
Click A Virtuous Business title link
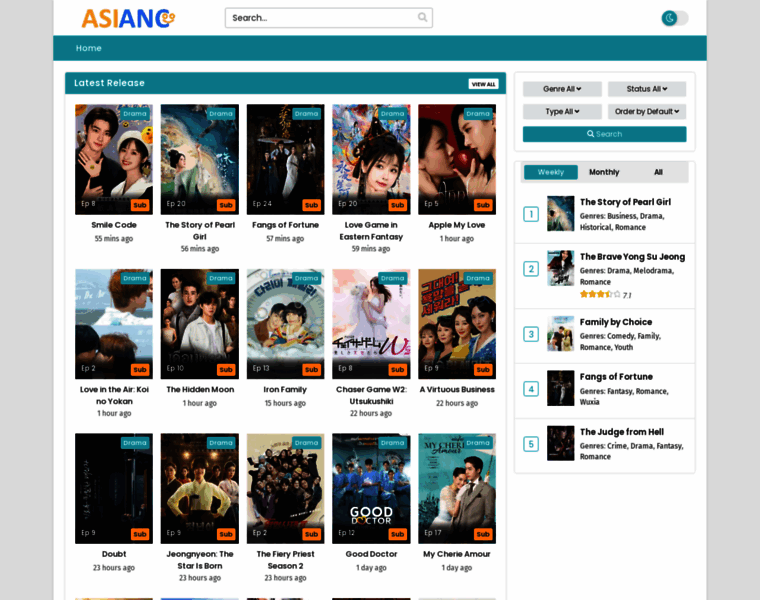click(457, 389)
